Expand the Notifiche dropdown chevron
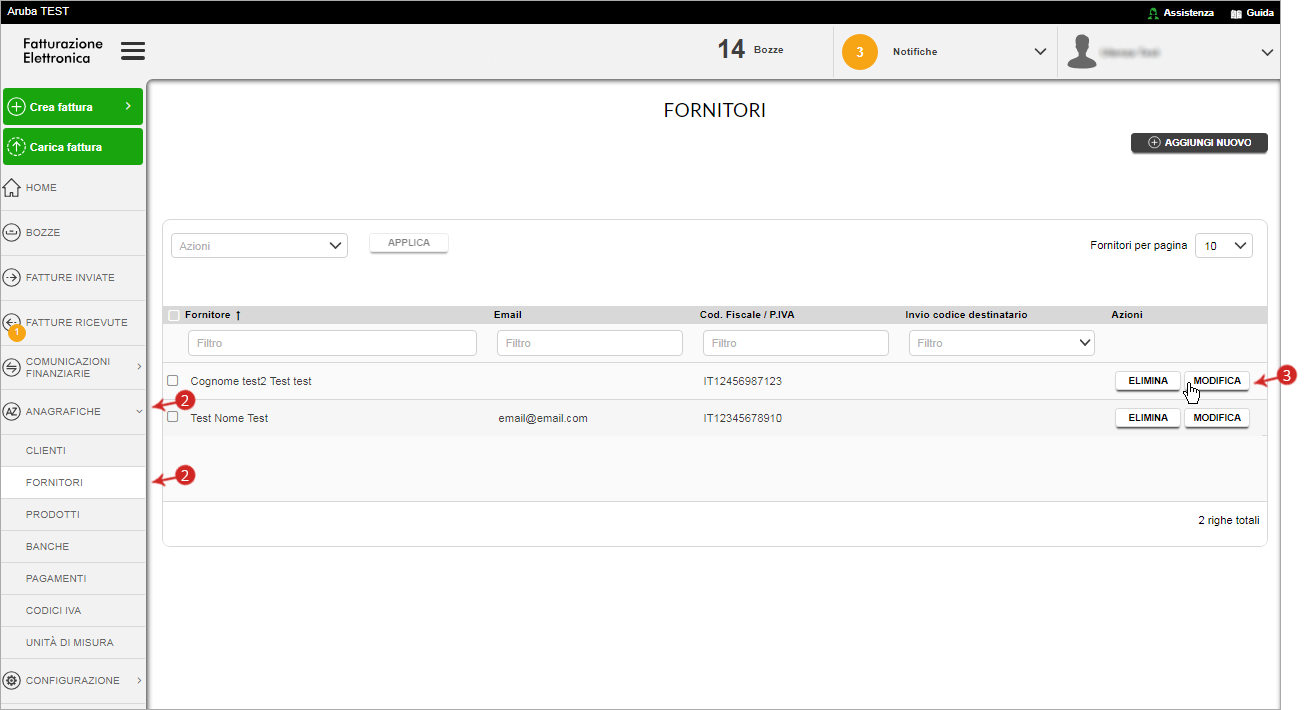The image size is (1306, 710). (x=1040, y=52)
